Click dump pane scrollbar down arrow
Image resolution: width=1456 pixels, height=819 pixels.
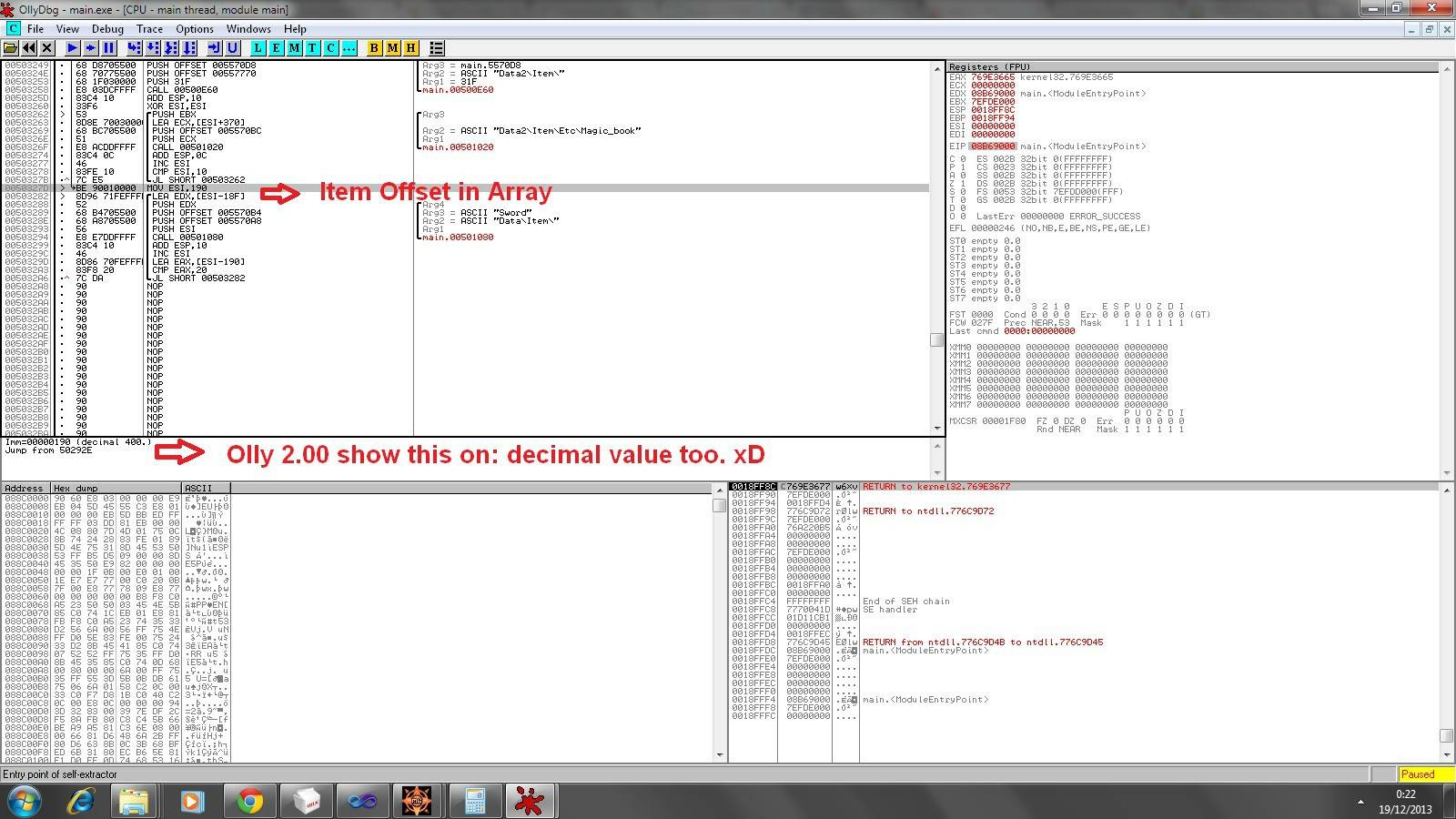(721, 754)
